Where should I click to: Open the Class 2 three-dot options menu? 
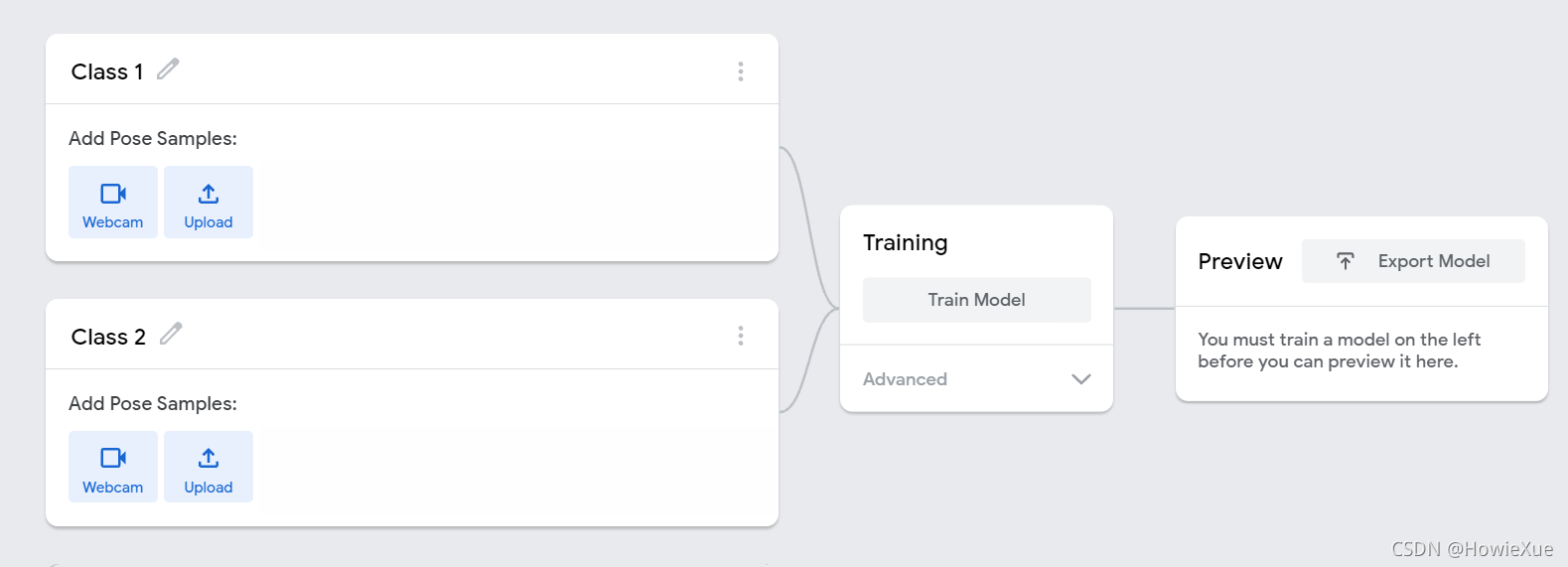click(741, 336)
